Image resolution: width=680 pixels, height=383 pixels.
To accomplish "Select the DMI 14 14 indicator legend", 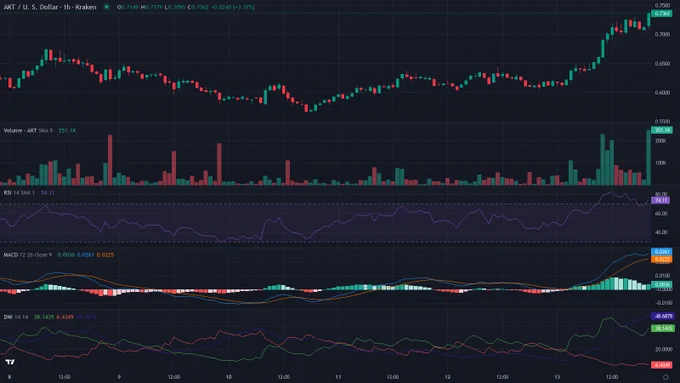I will click(16, 317).
